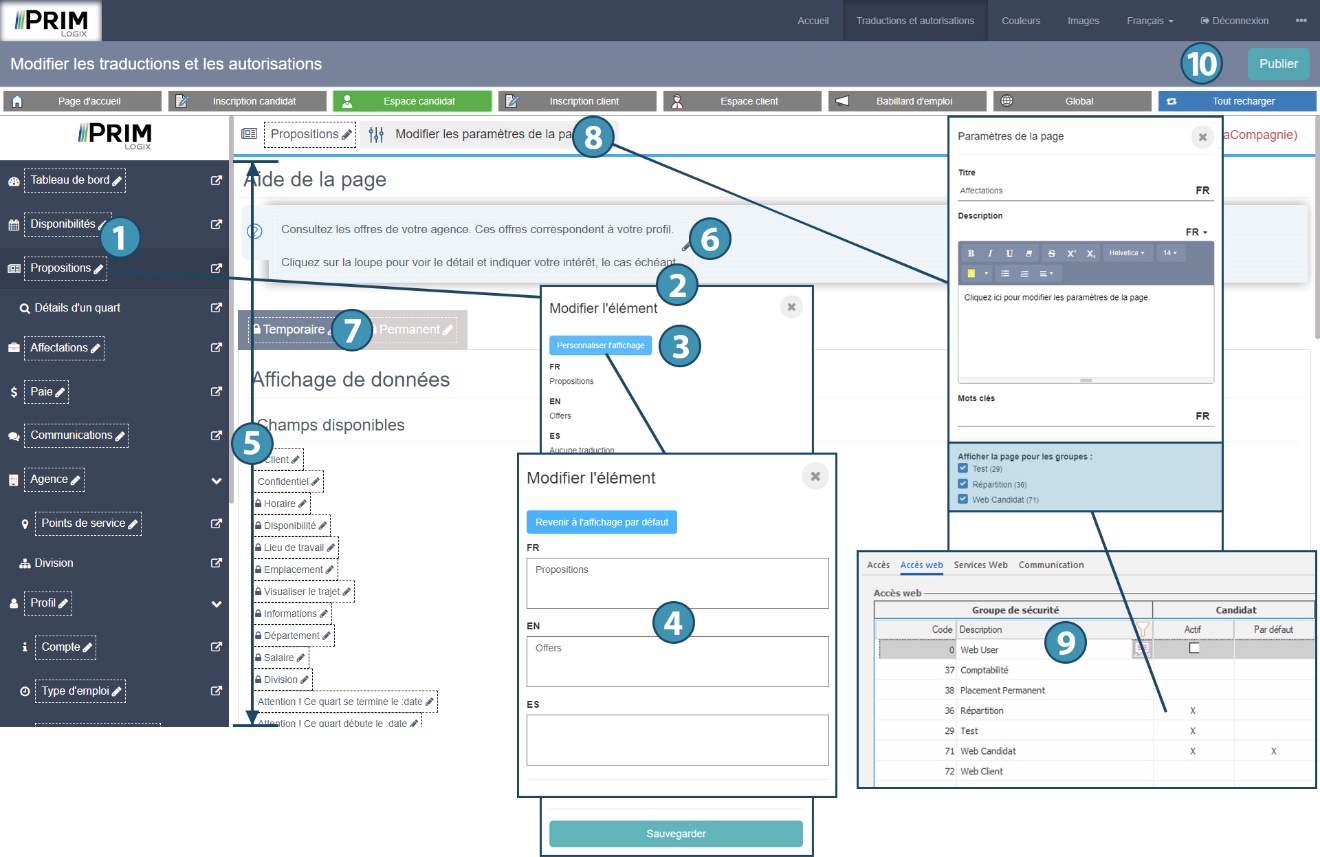
Task: Uncheck the Test (29) group checkbox
Action: 963,468
